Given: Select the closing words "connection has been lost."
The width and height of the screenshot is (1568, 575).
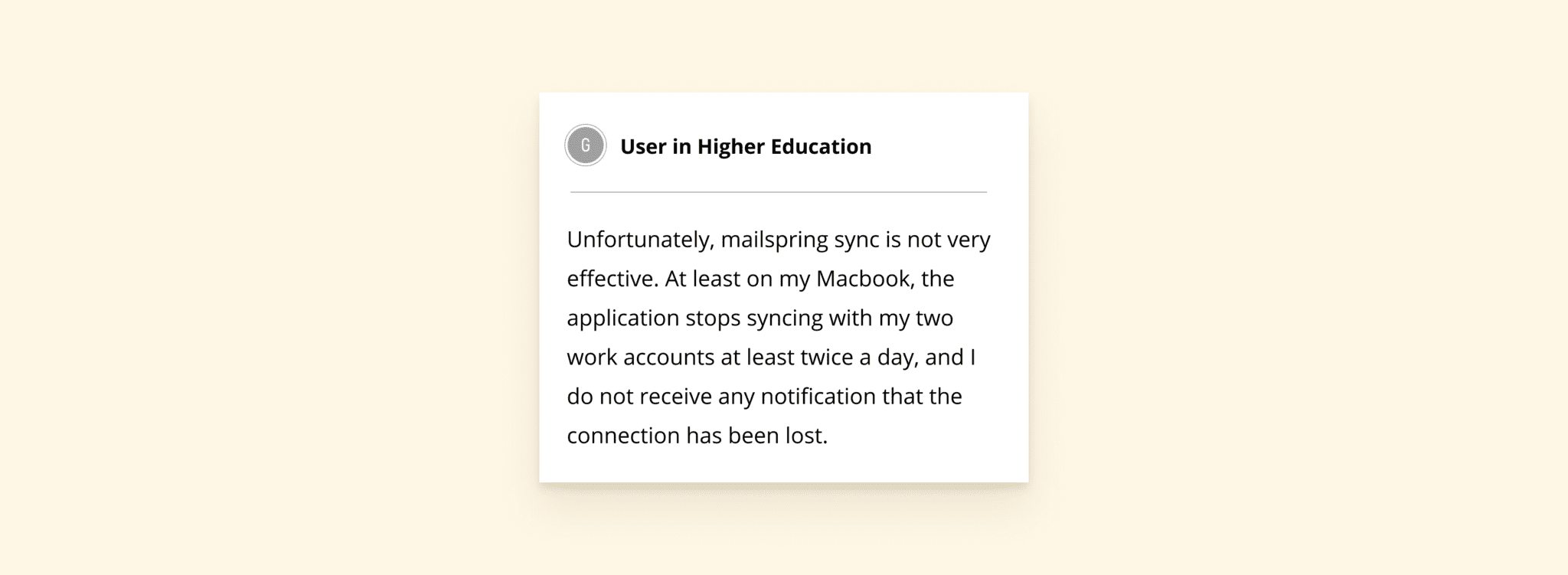Looking at the screenshot, I should click(697, 436).
